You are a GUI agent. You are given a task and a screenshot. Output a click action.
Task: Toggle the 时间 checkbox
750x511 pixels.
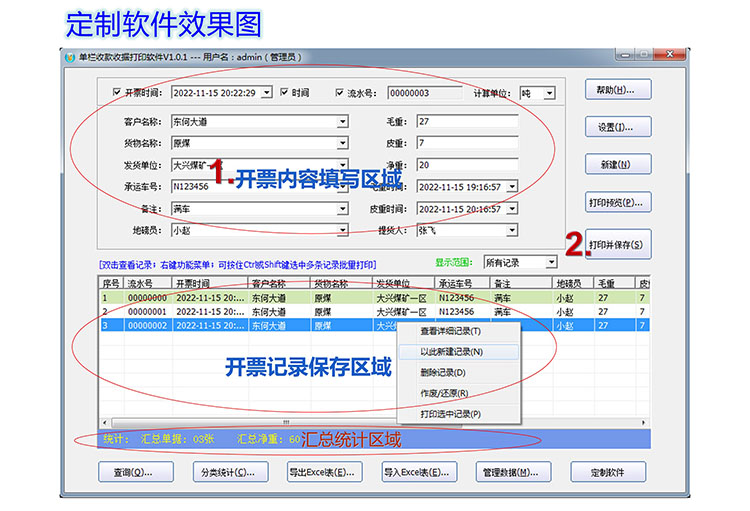pyautogui.click(x=284, y=92)
